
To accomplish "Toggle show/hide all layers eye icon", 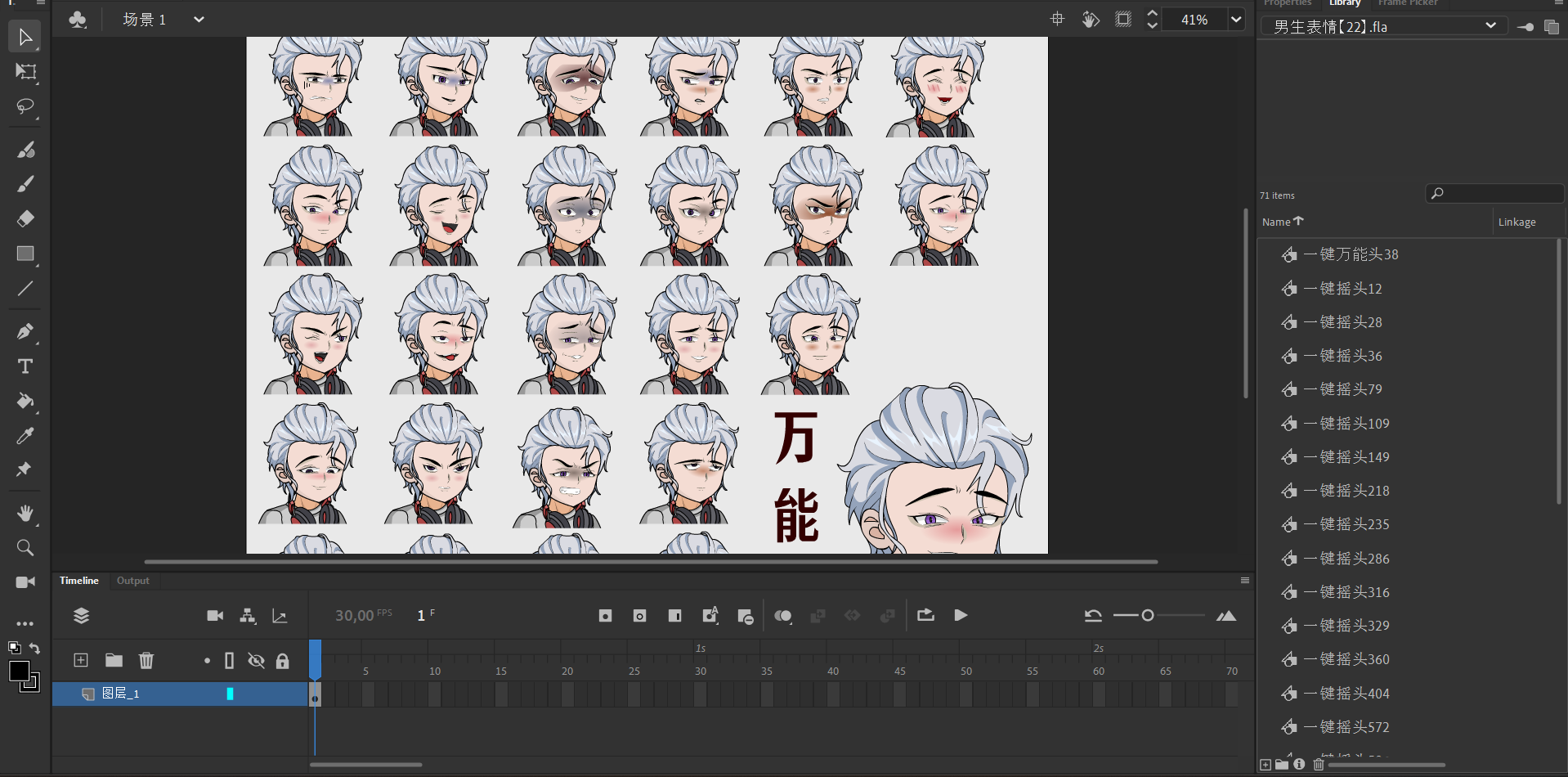I will (x=256, y=661).
